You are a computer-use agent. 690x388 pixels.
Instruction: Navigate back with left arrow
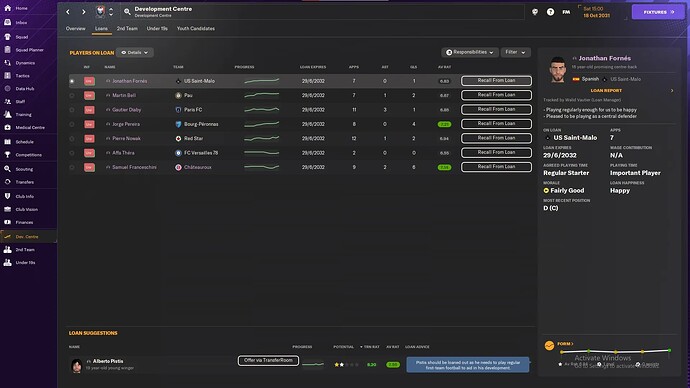68,12
